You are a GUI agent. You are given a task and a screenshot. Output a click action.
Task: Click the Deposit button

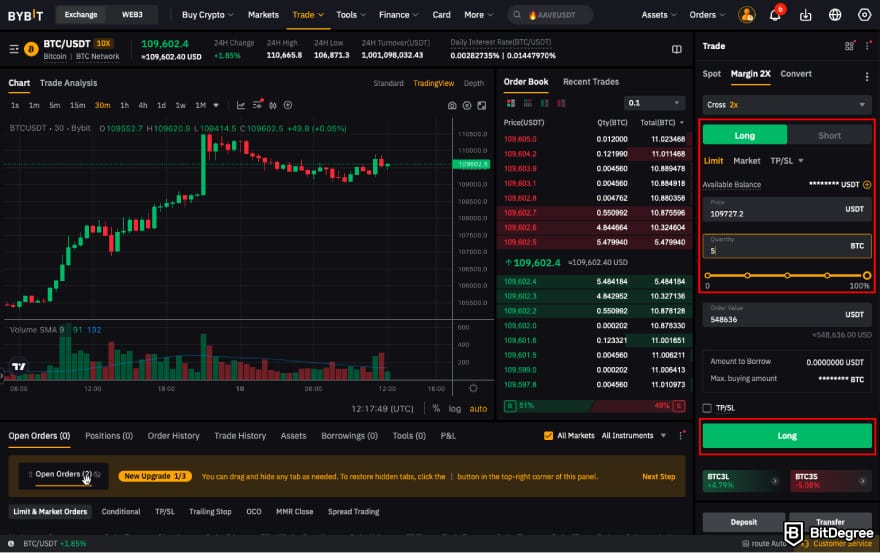click(744, 522)
